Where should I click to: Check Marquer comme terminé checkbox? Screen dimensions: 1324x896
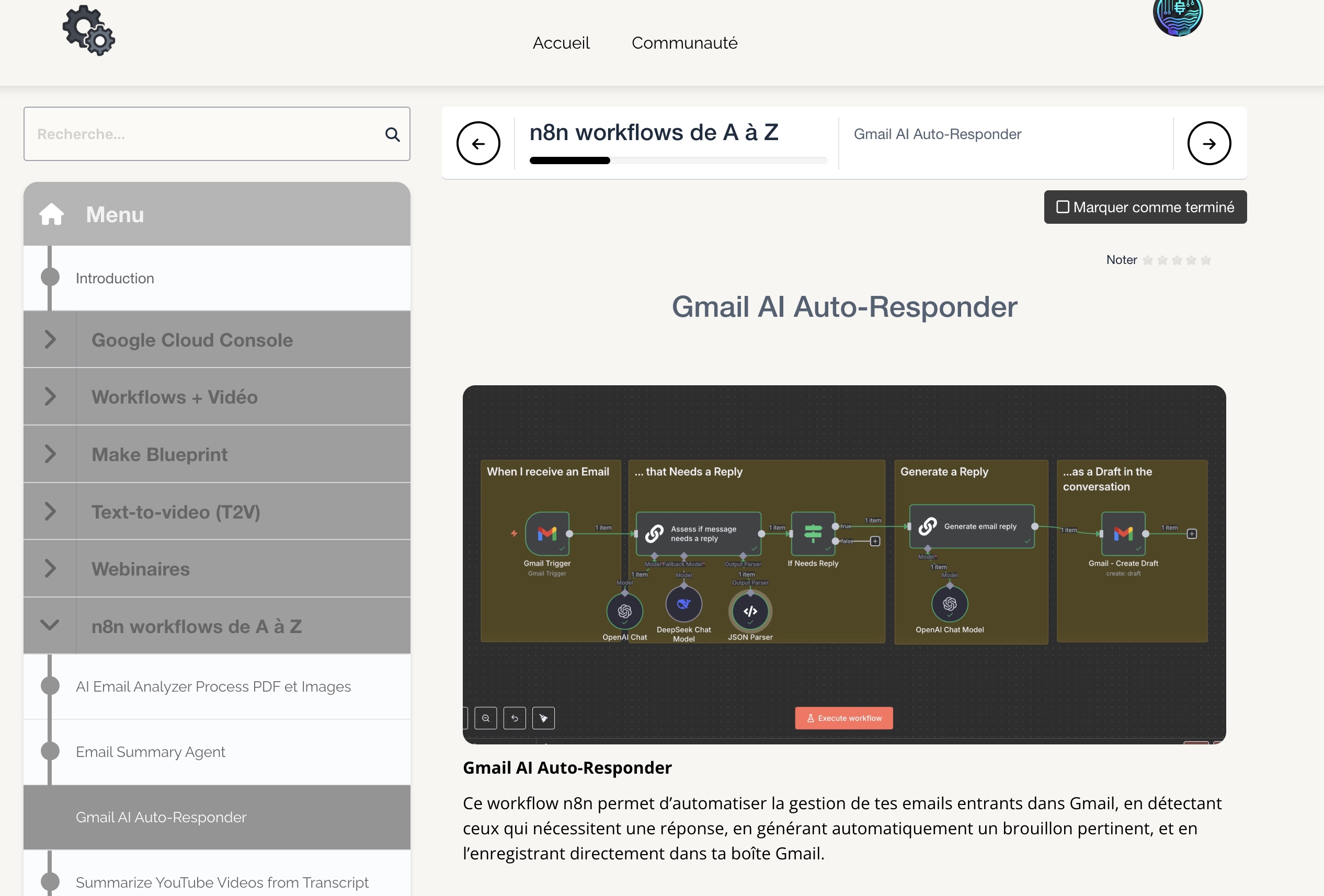click(x=1063, y=207)
